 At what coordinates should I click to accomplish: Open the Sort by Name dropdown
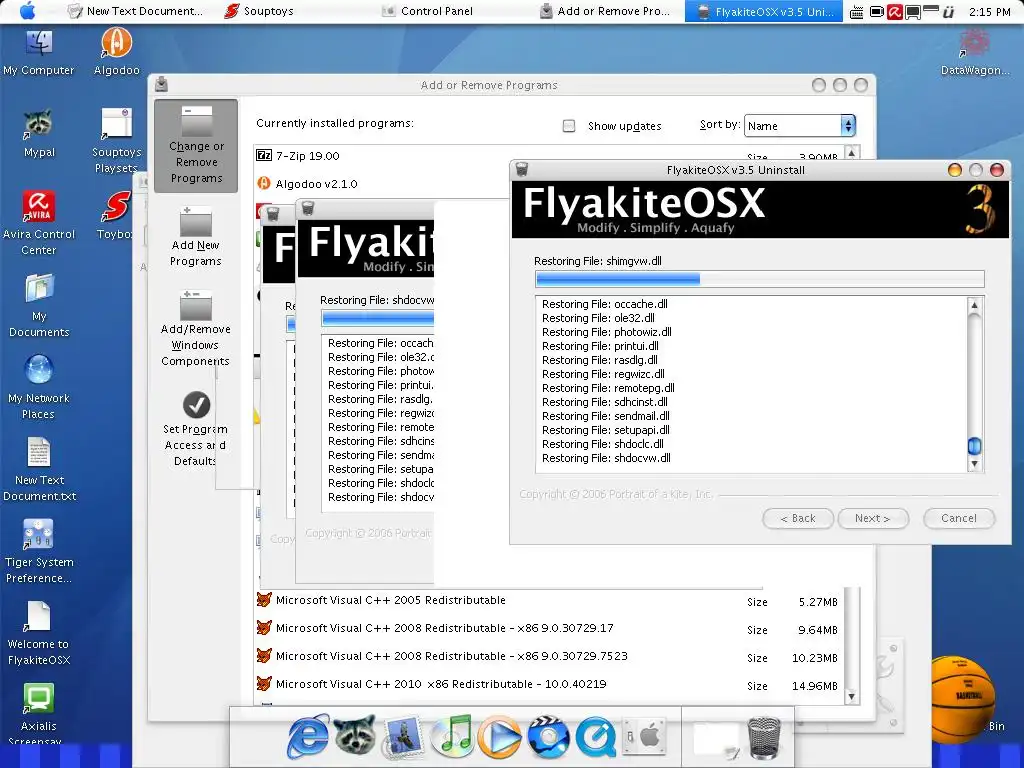(x=799, y=125)
